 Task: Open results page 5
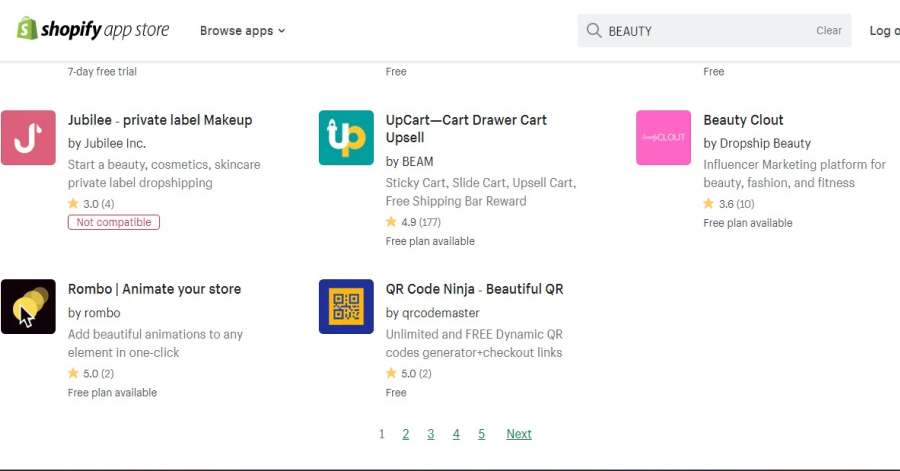481,434
